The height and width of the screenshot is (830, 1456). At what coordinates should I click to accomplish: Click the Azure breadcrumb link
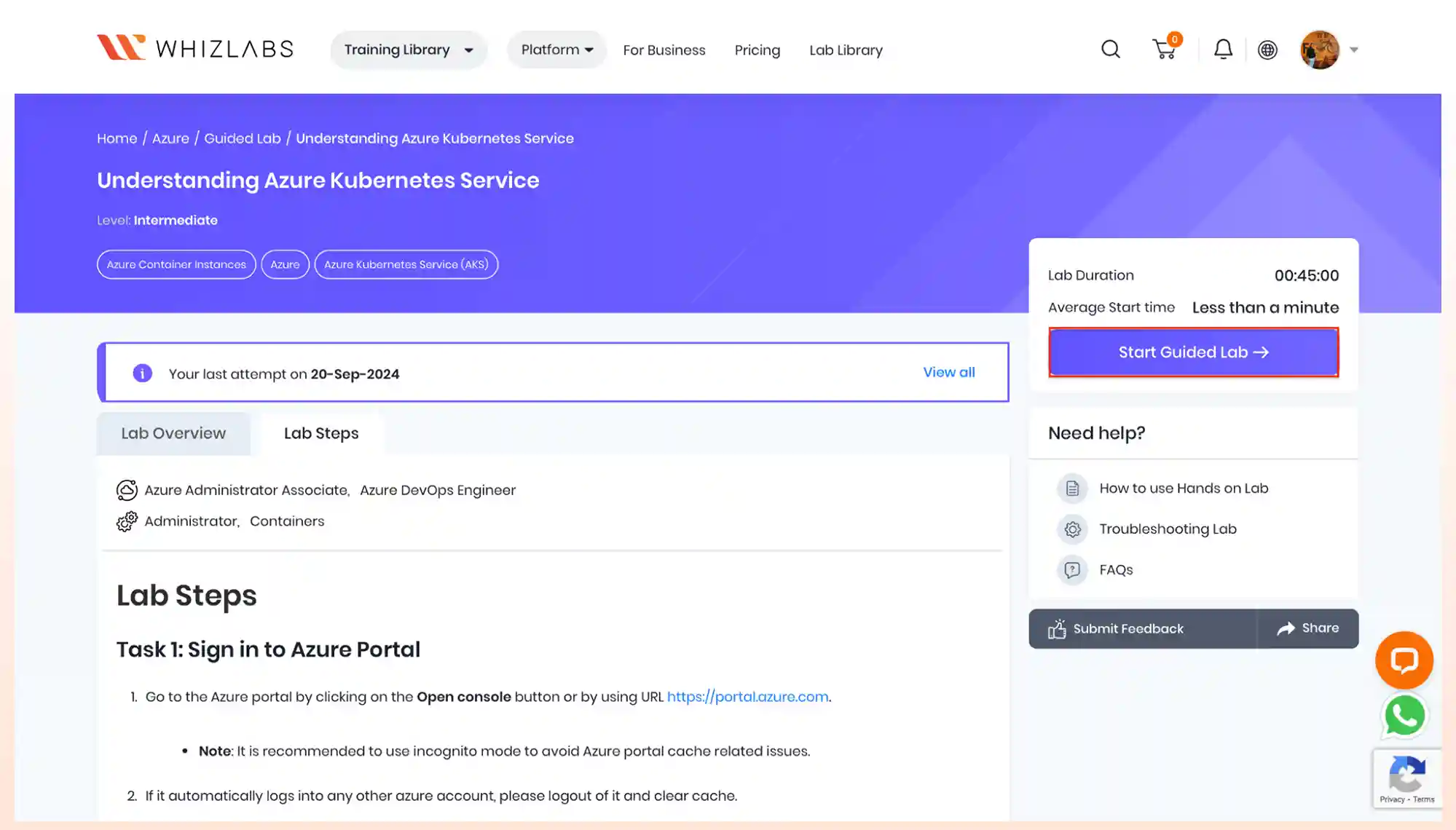[x=170, y=138]
